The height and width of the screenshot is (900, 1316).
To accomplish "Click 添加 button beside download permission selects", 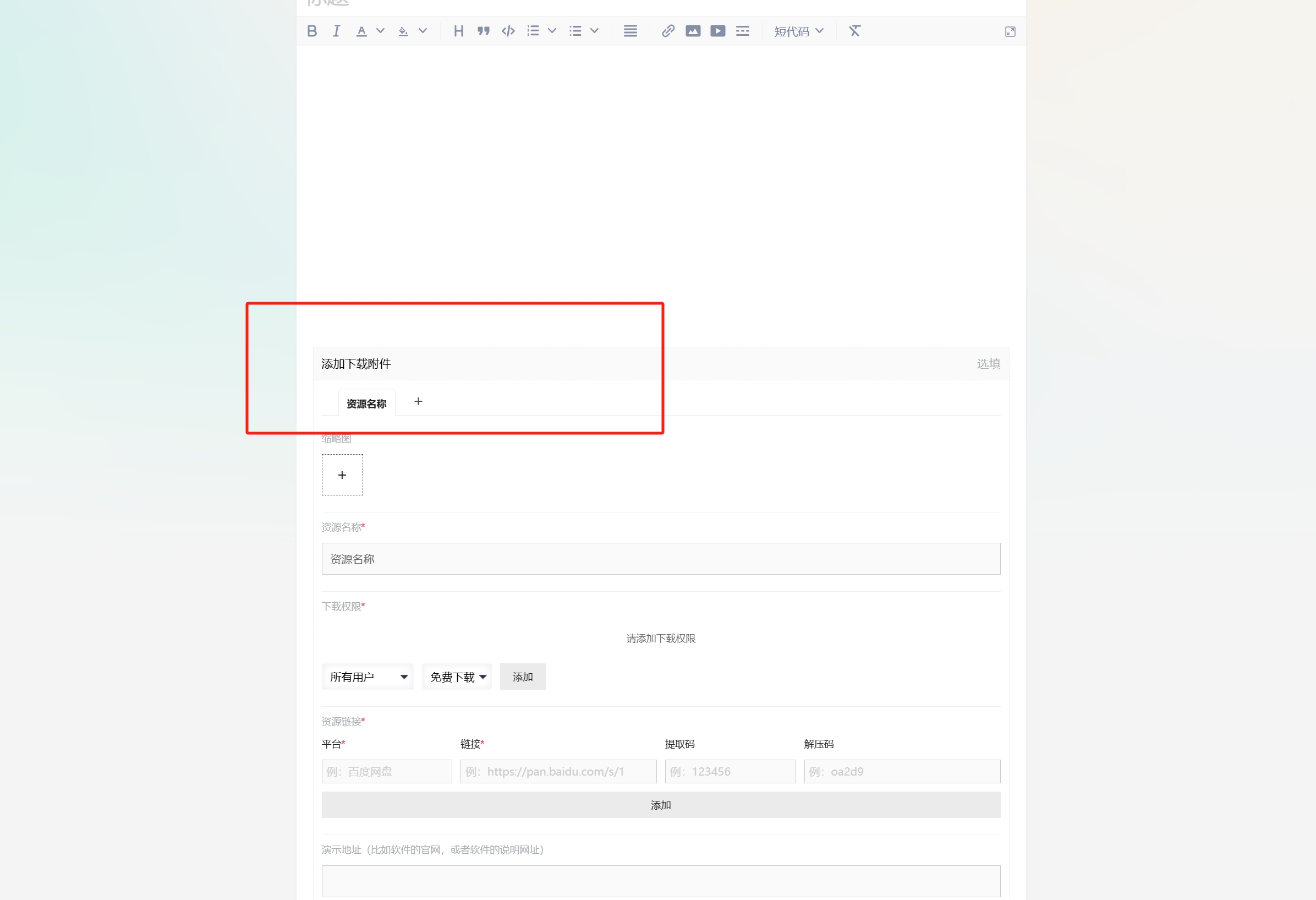I will click(x=522, y=677).
